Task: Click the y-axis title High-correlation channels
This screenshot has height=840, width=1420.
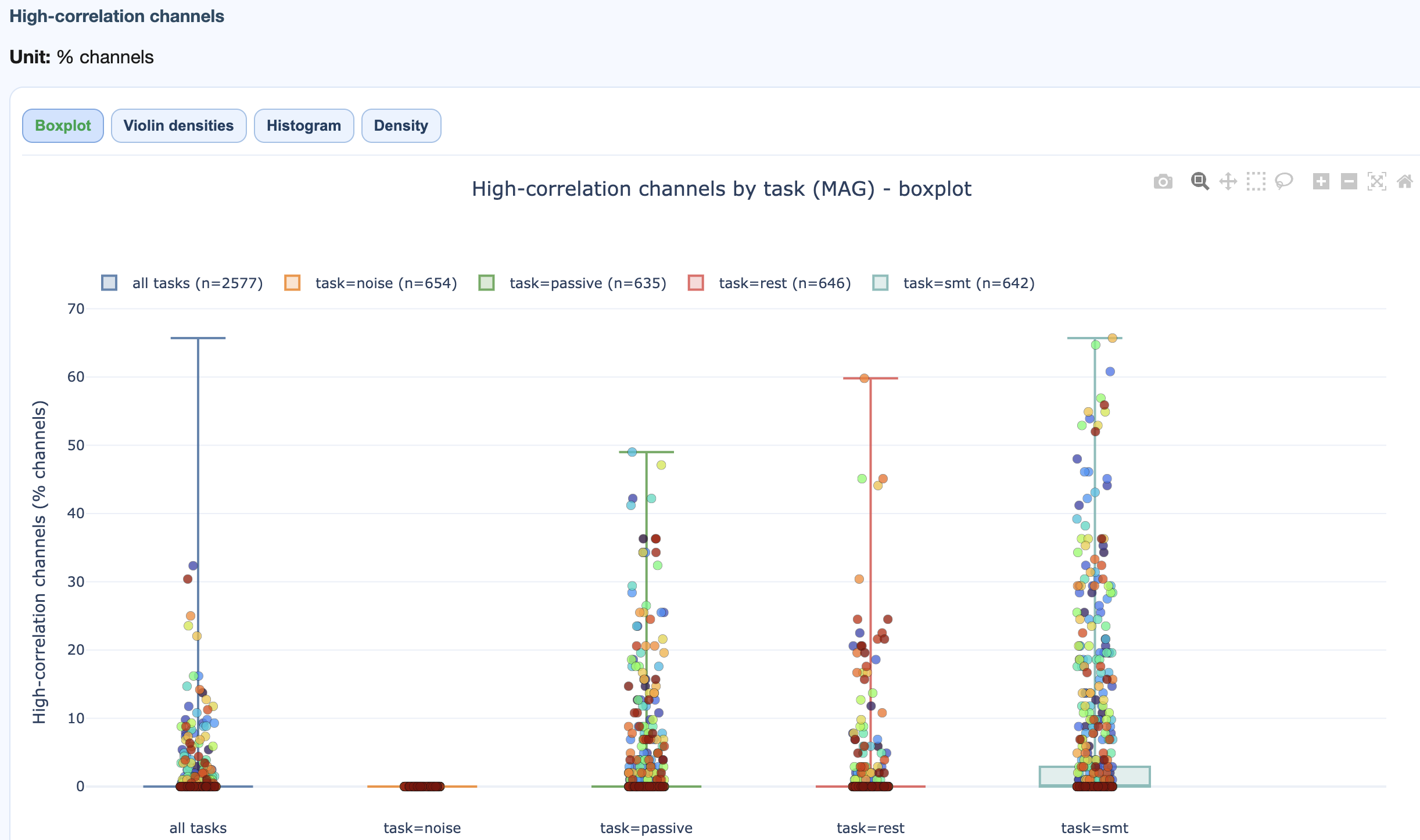Action: point(39,562)
